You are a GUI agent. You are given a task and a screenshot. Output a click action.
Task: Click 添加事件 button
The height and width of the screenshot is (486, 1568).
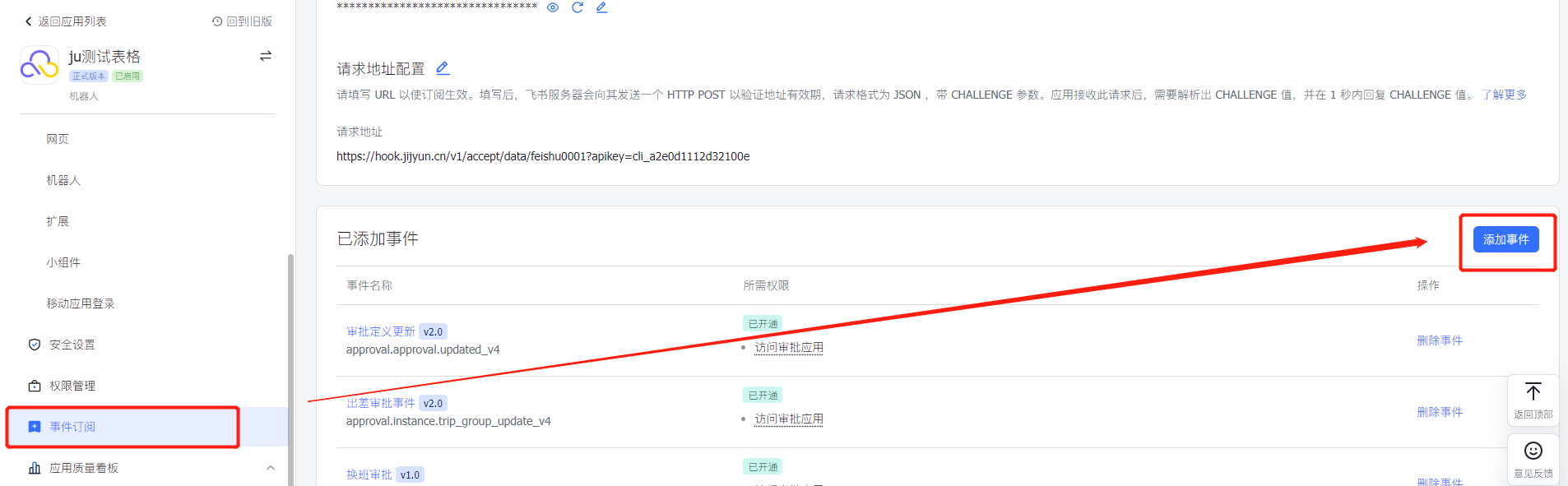pos(1505,239)
